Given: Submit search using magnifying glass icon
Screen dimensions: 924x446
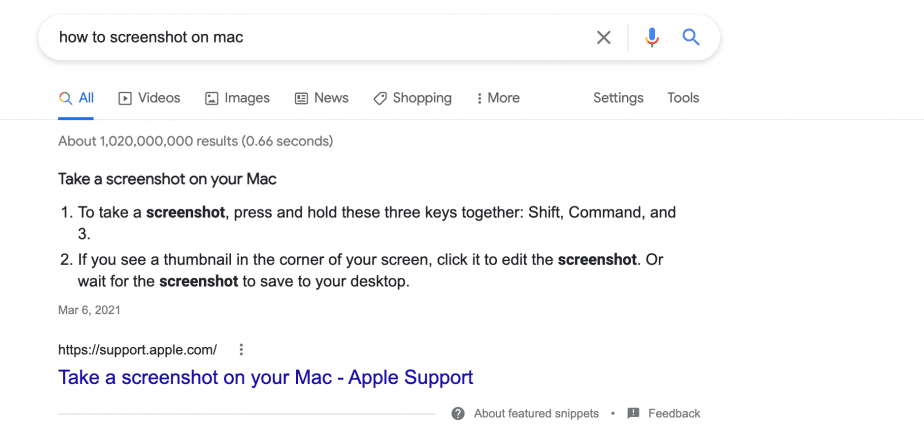Looking at the screenshot, I should coord(691,38).
